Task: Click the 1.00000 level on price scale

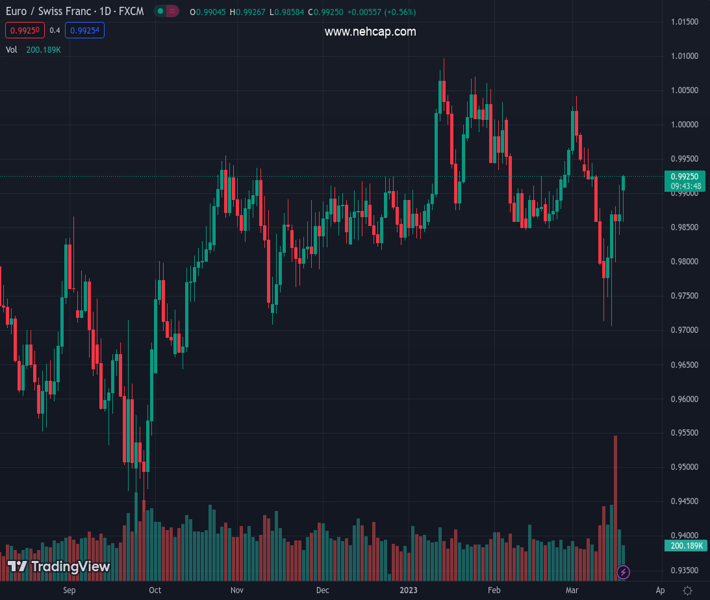Action: click(685, 125)
